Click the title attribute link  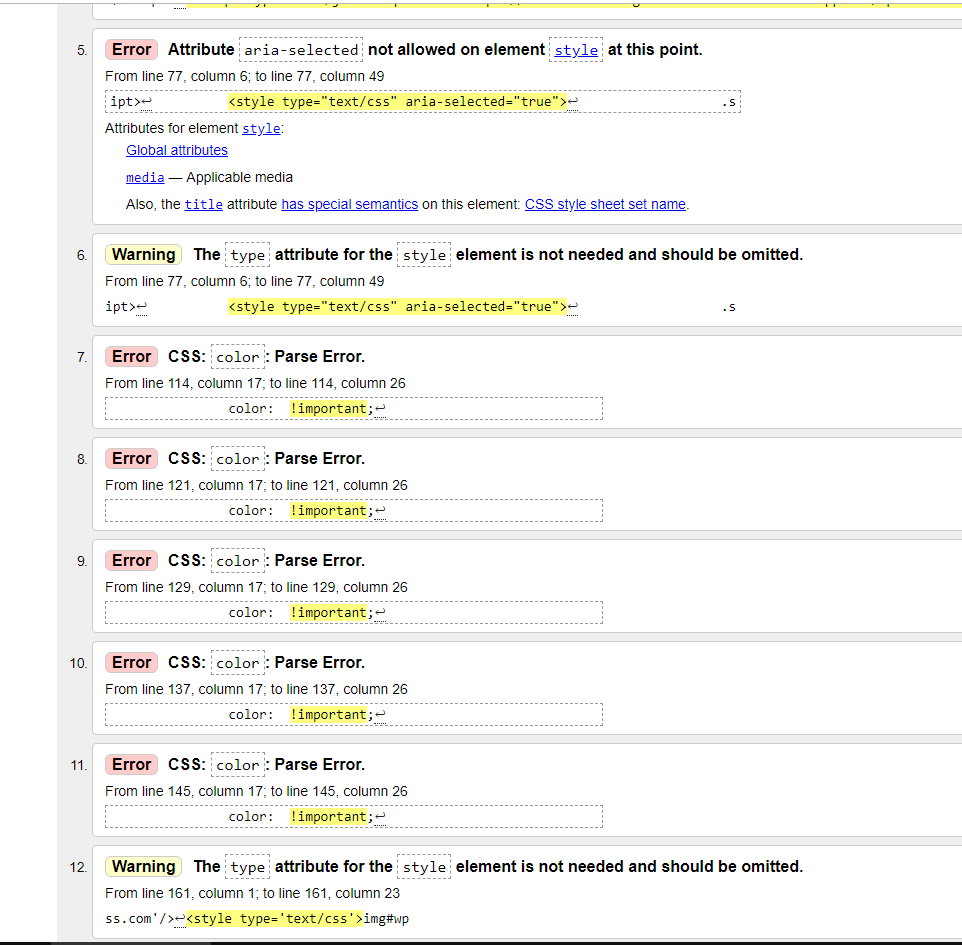click(x=203, y=204)
